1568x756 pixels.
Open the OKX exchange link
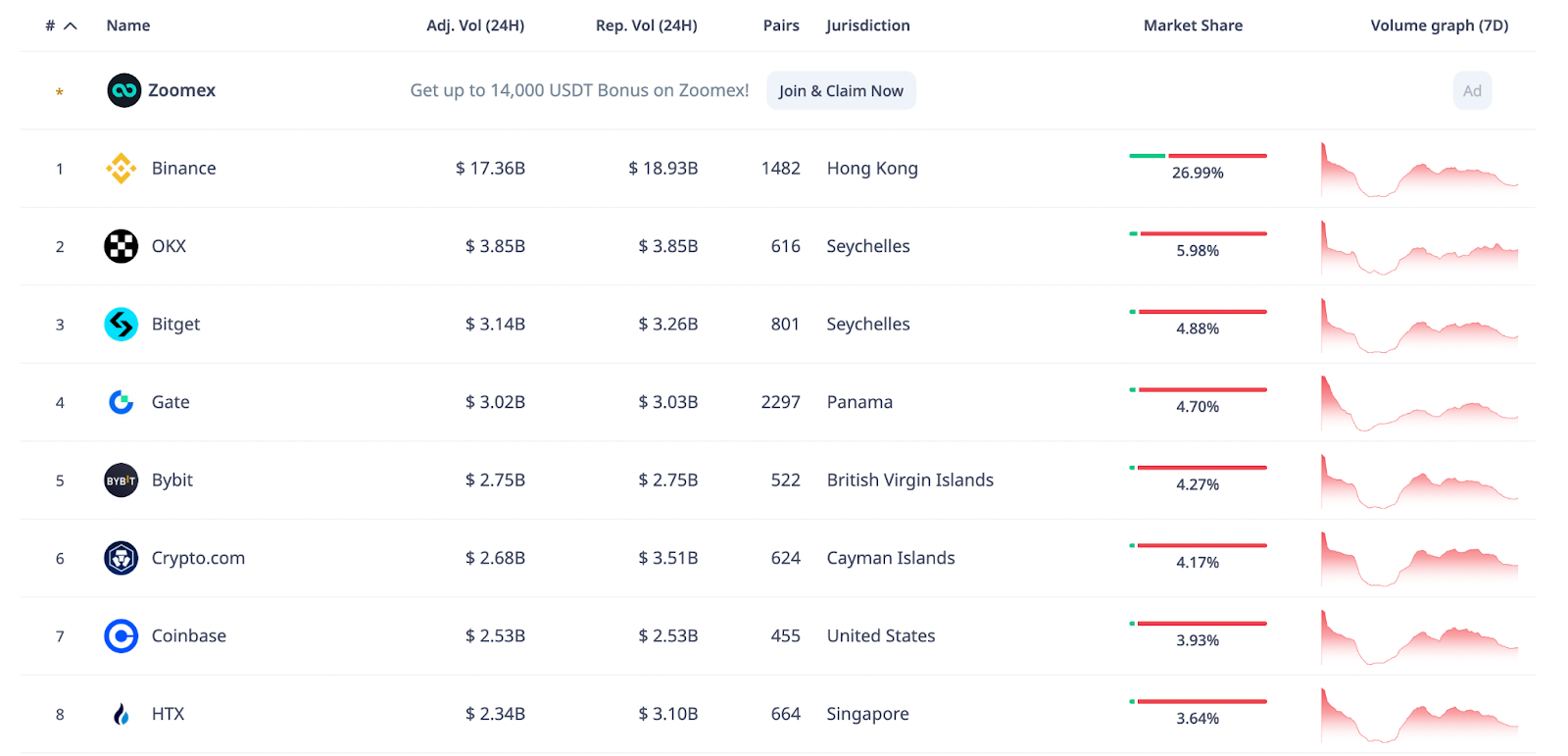169,246
